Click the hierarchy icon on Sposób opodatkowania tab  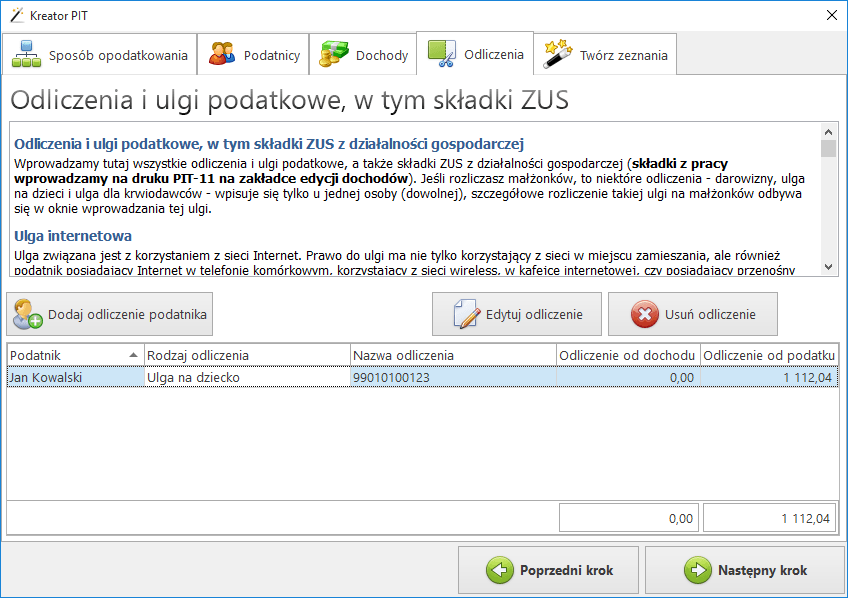point(26,53)
